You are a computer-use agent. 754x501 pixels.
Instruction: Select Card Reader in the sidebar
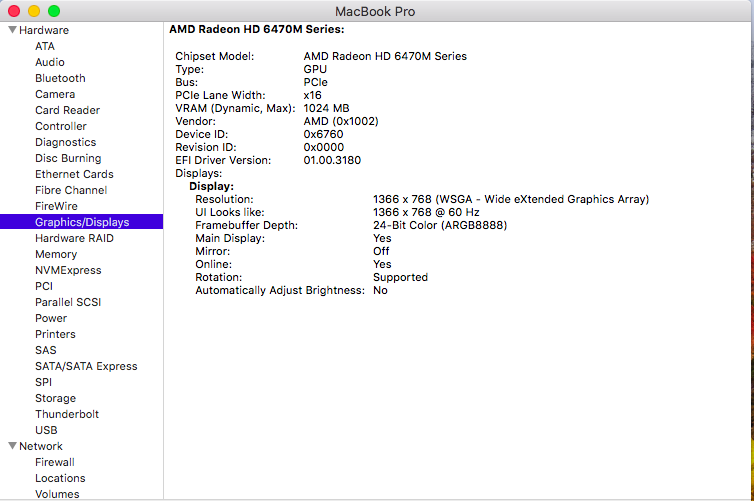point(67,110)
